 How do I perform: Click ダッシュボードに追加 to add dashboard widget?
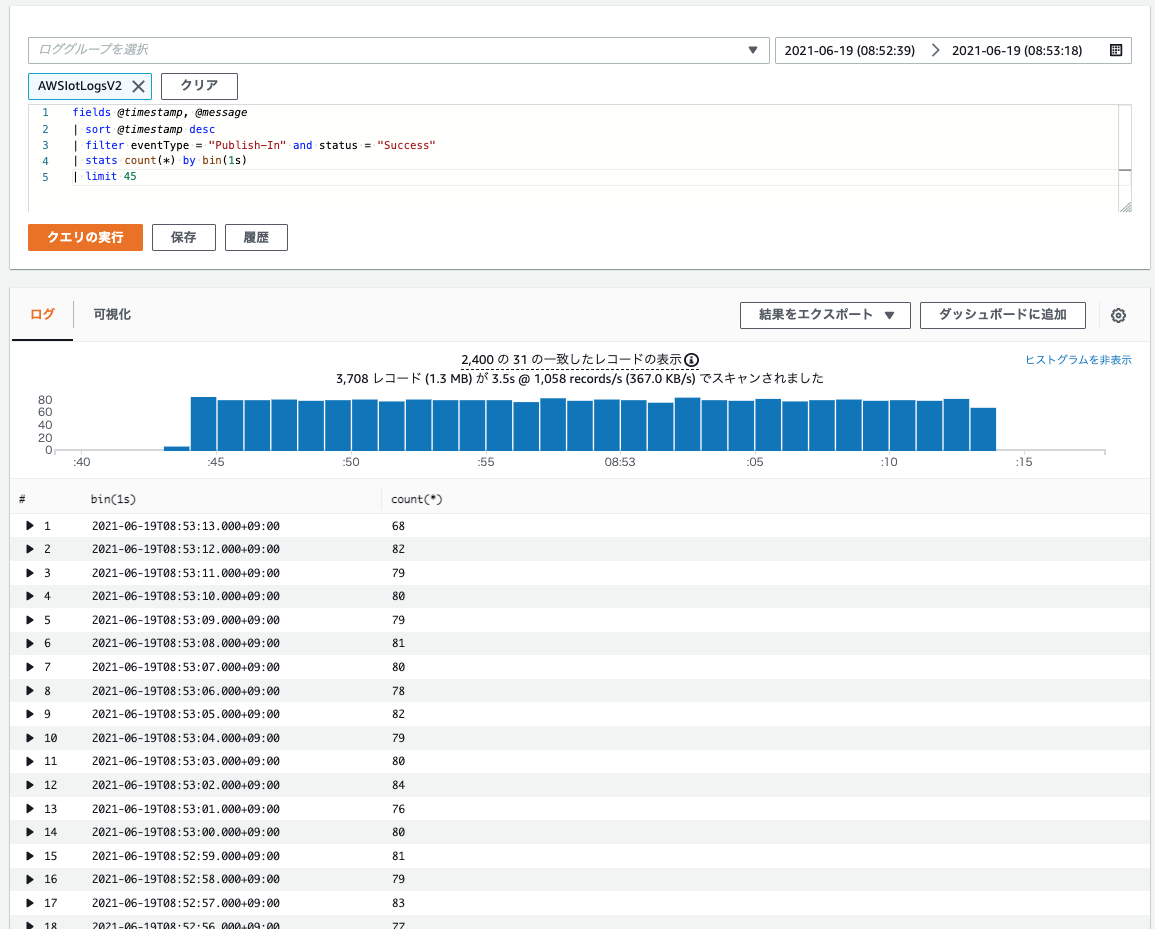click(x=1002, y=315)
